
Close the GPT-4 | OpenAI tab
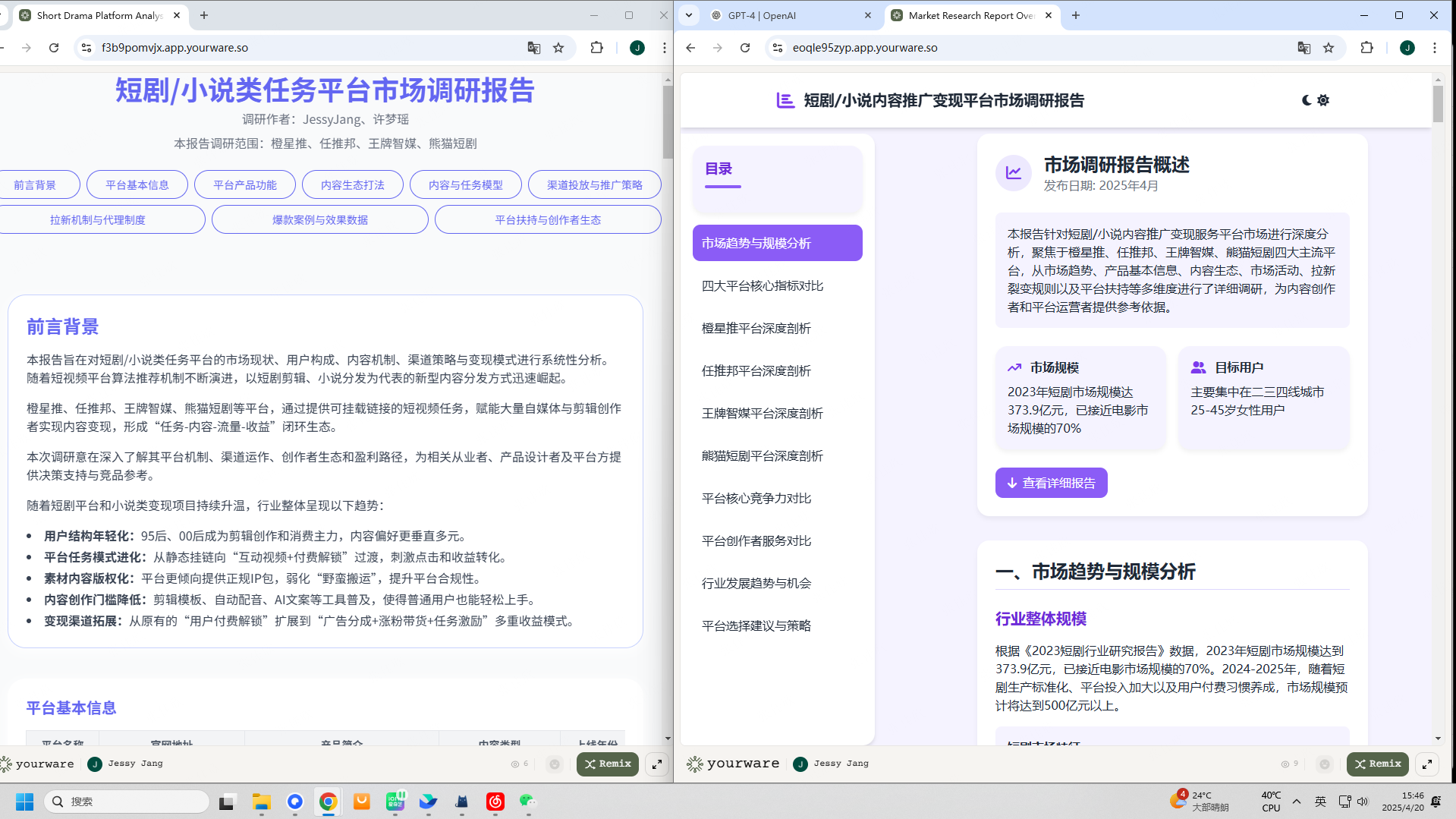click(x=869, y=15)
